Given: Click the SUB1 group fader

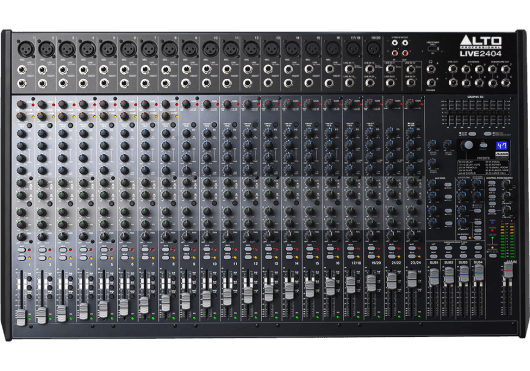Looking at the screenshot, I should (434, 276).
